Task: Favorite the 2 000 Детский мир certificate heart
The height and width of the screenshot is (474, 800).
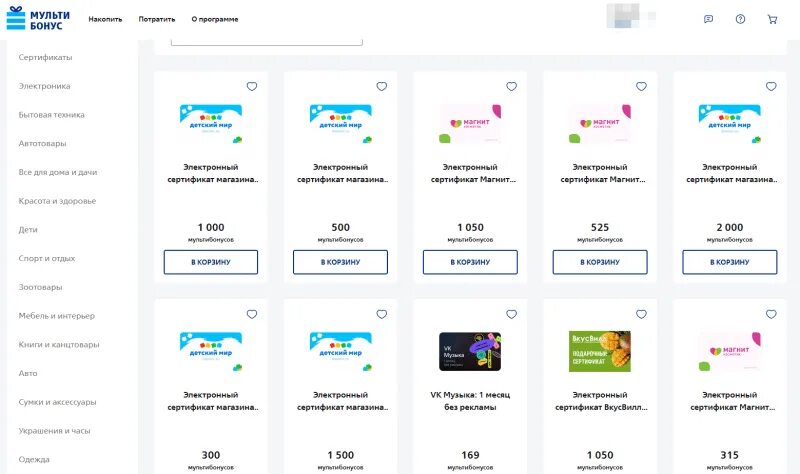Action: pos(771,86)
